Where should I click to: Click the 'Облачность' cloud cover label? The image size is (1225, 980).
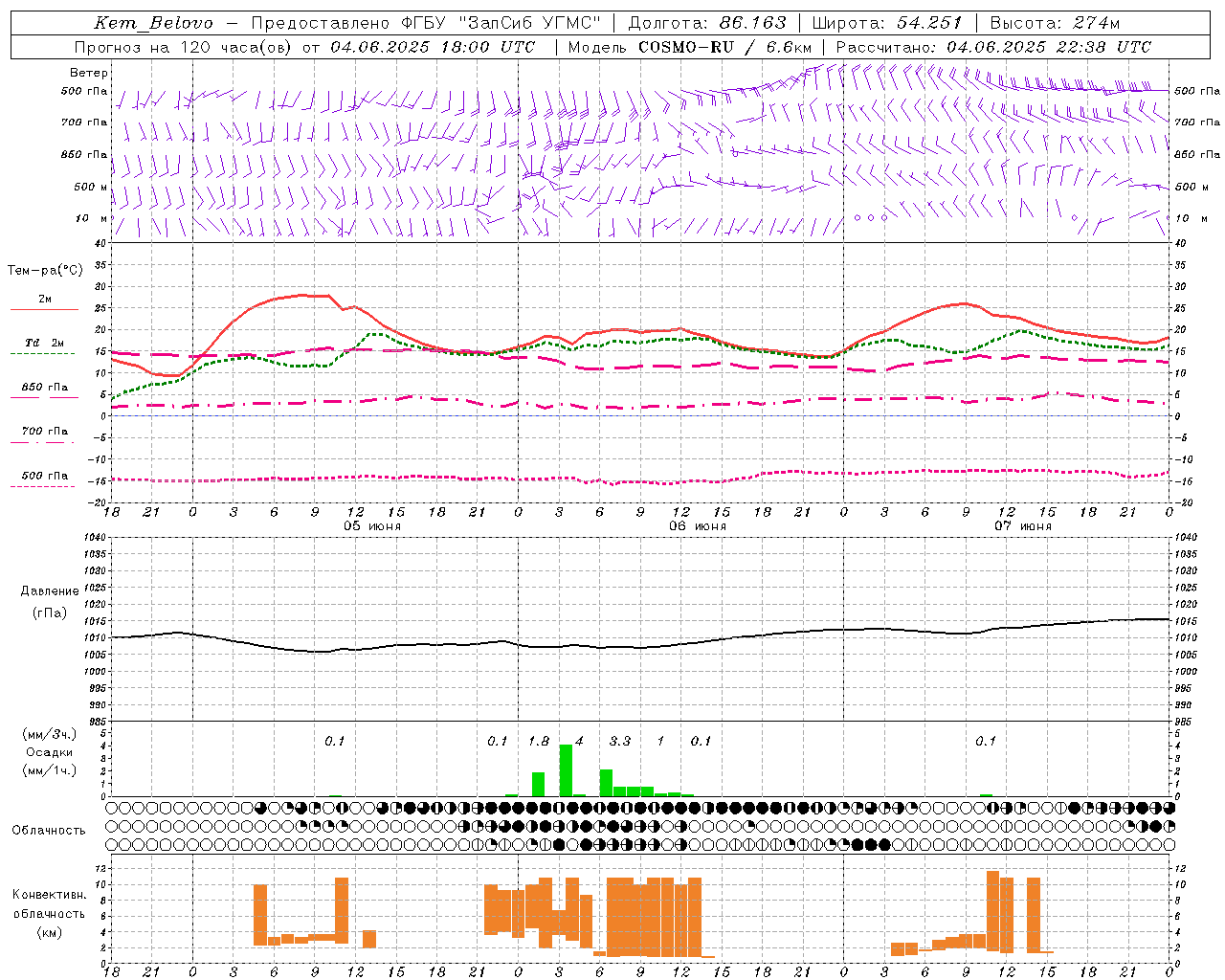point(49,830)
